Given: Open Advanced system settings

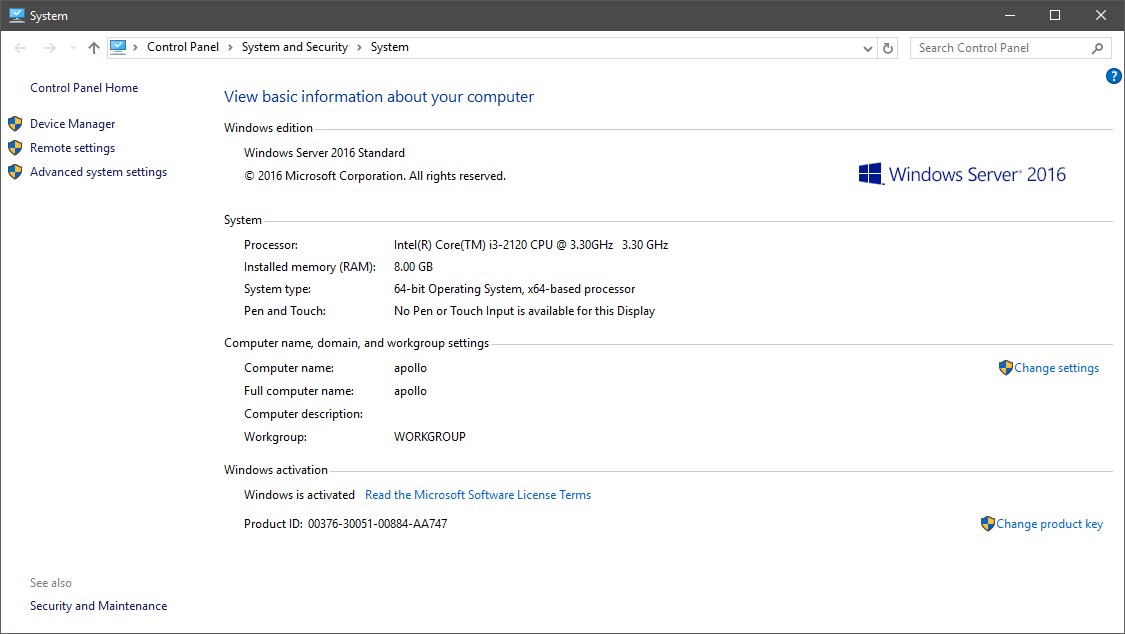Looking at the screenshot, I should (x=98, y=172).
